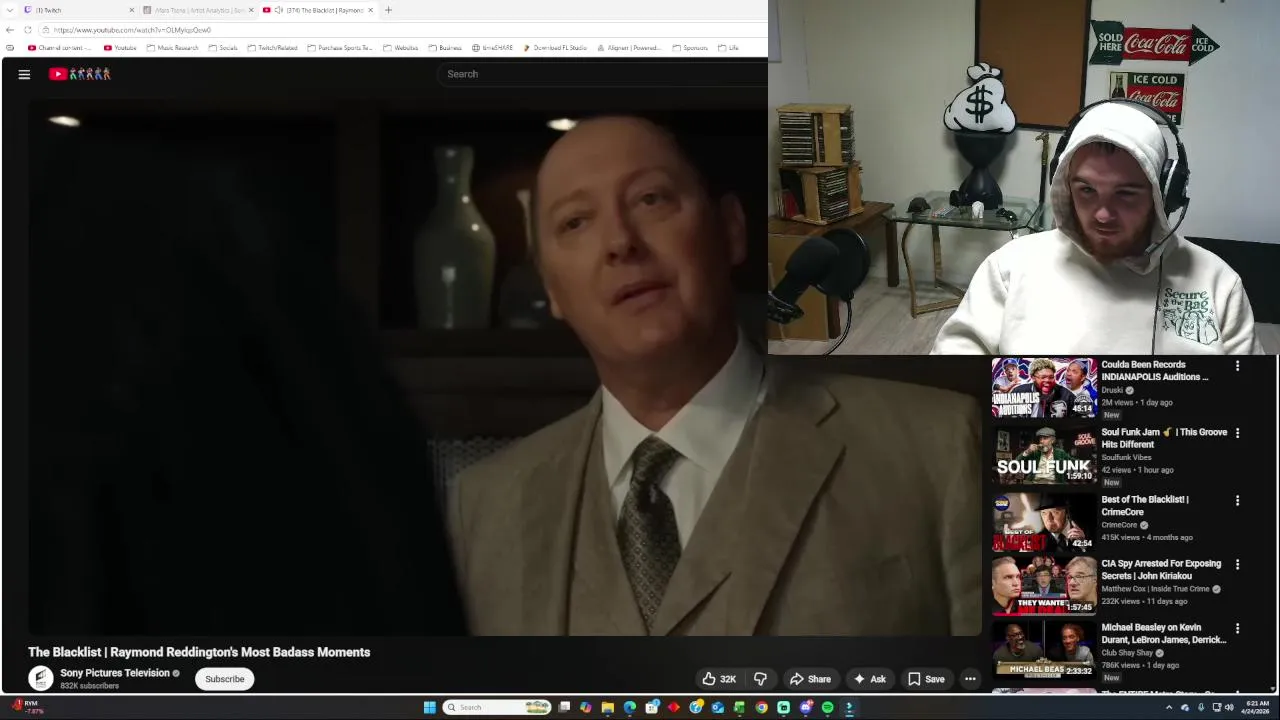The width and height of the screenshot is (1280, 720).
Task: Open Google Chrome from taskbar
Action: 761,708
